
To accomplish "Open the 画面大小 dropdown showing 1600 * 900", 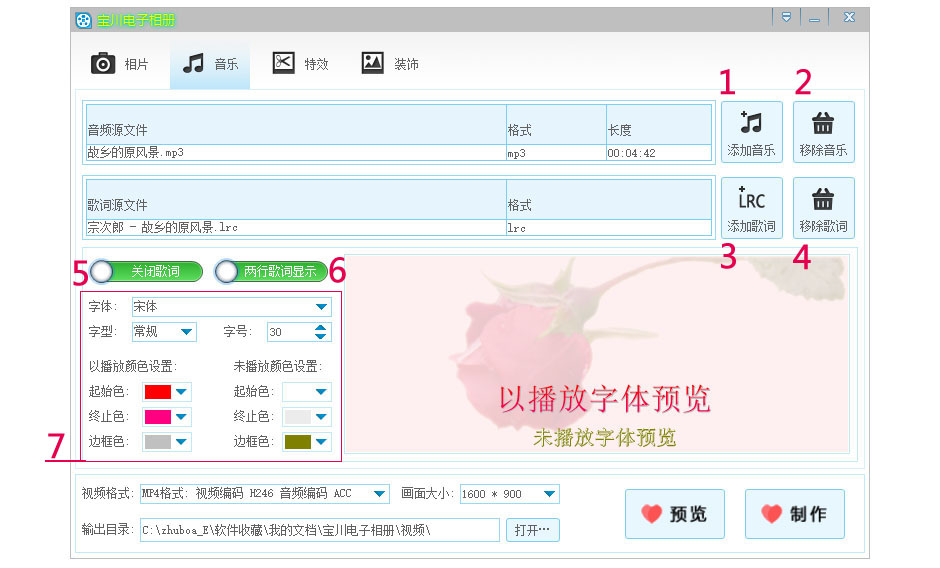I will [x=510, y=494].
